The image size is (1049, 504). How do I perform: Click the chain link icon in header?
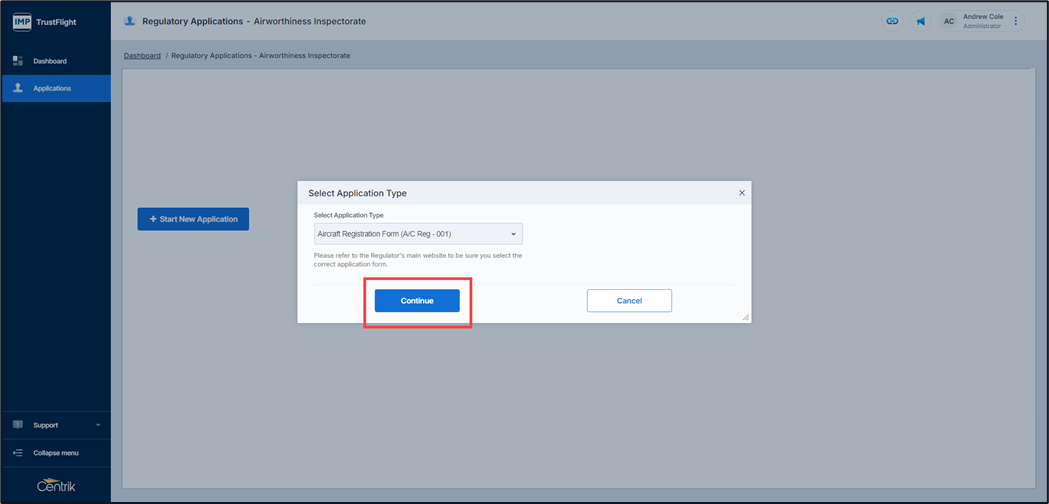coord(892,21)
